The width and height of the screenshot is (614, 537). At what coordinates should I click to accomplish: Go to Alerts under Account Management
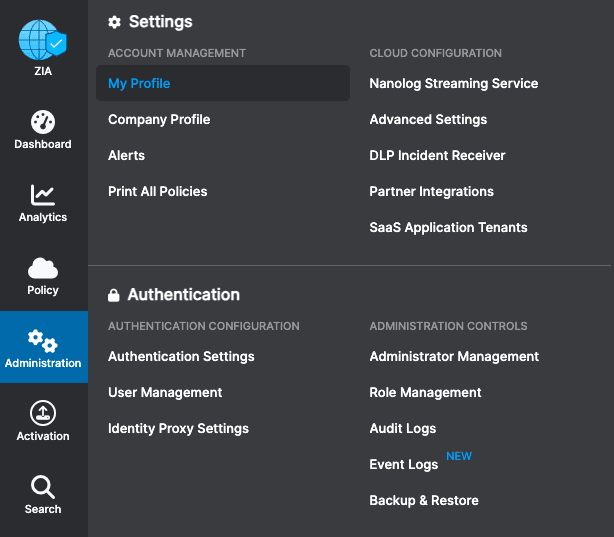coord(126,155)
